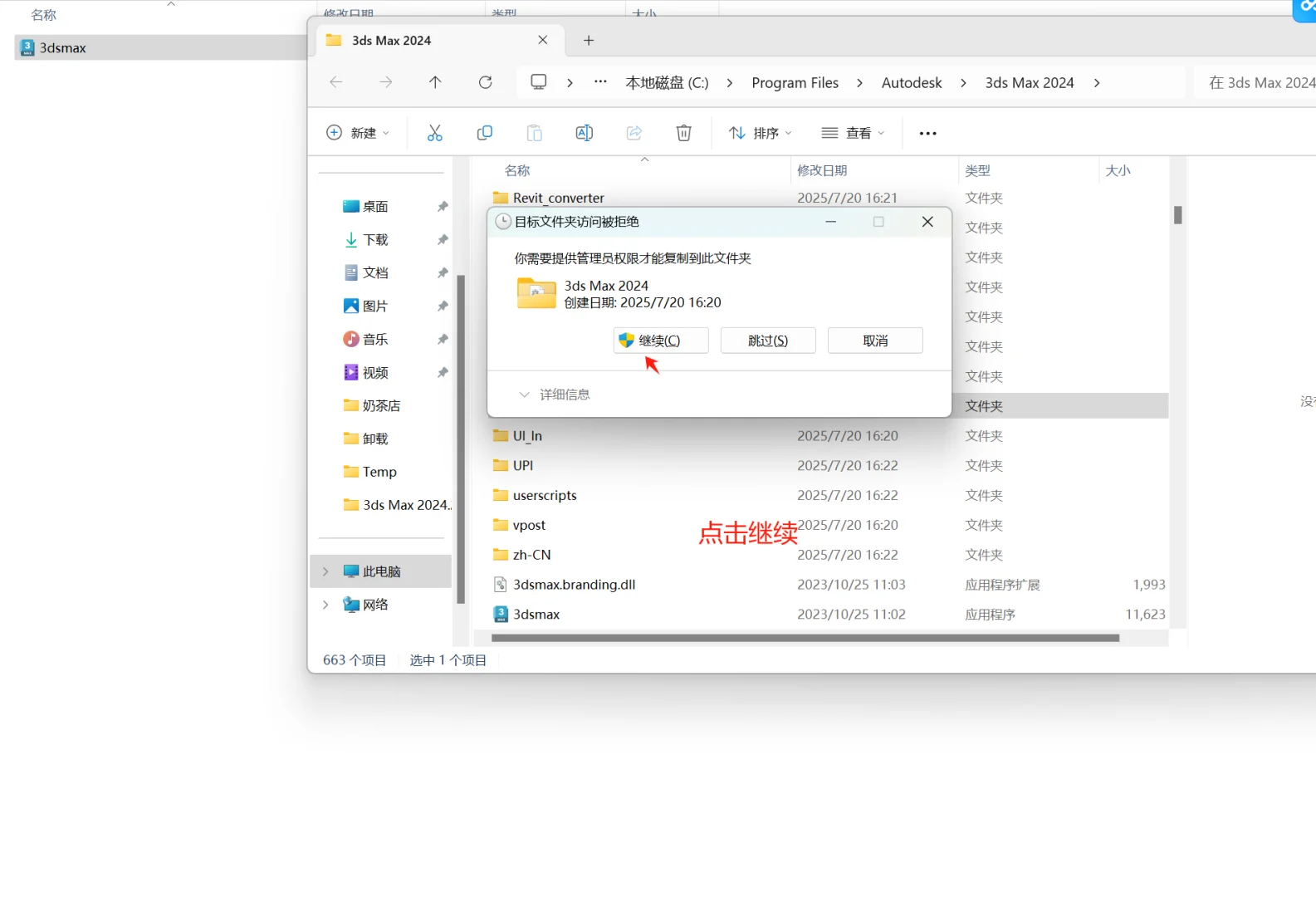This screenshot has width=1316, height=897.
Task: Click the horizontal scrollbar in file list
Action: 805,638
